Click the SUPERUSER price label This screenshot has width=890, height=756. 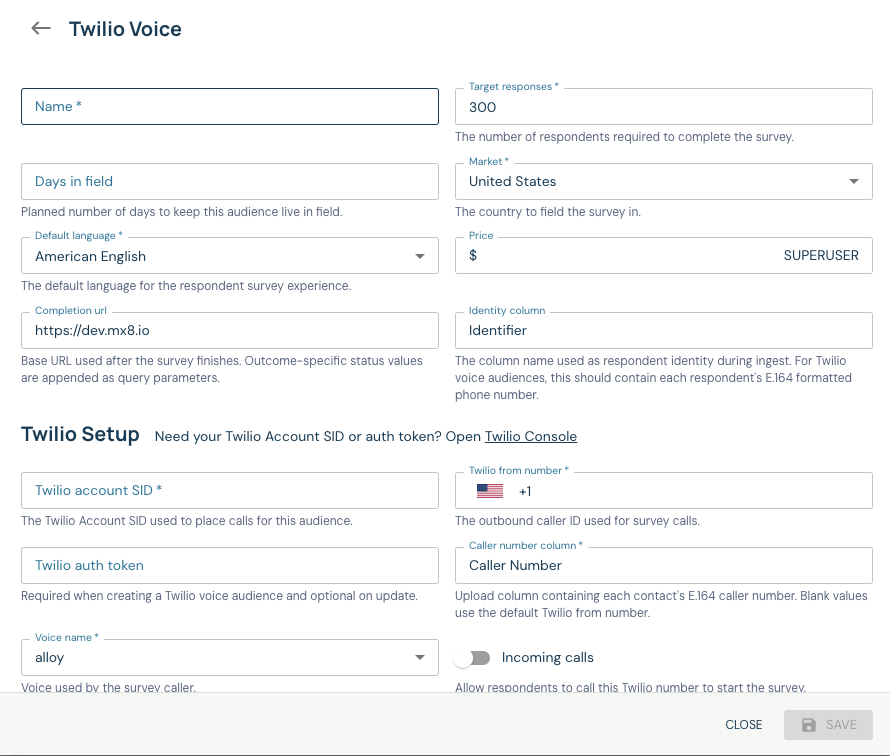821,255
